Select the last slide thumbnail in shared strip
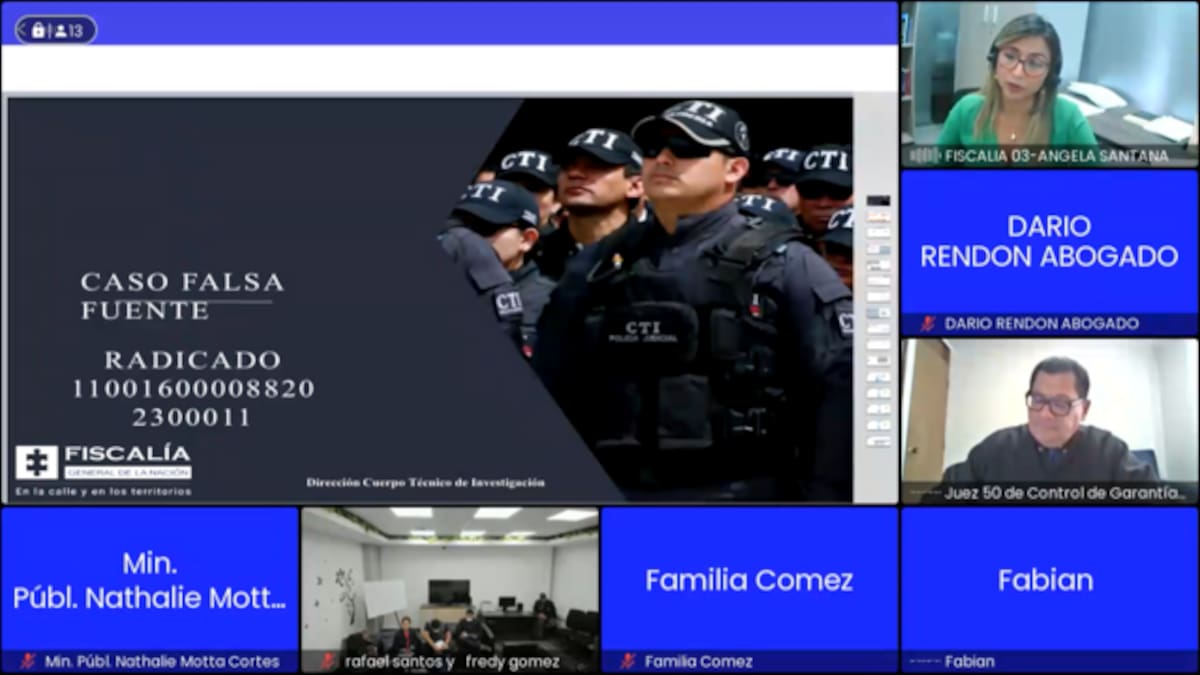Viewport: 1200px width, 675px height. 878,441
